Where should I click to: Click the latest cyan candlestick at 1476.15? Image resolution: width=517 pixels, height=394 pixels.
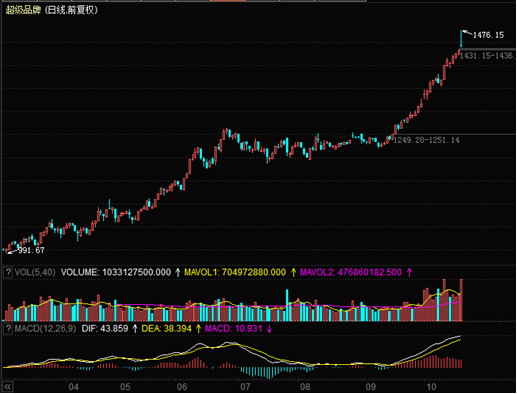point(461,39)
